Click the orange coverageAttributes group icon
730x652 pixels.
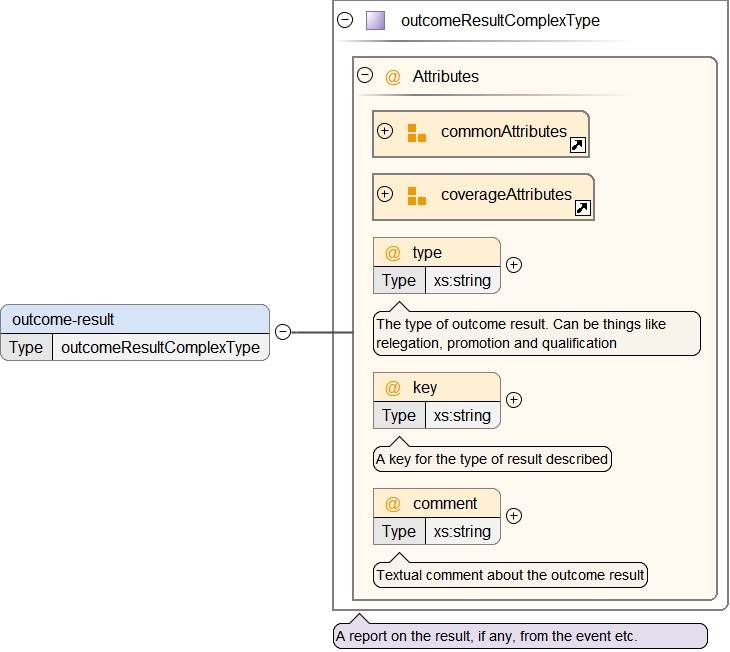[x=417, y=195]
